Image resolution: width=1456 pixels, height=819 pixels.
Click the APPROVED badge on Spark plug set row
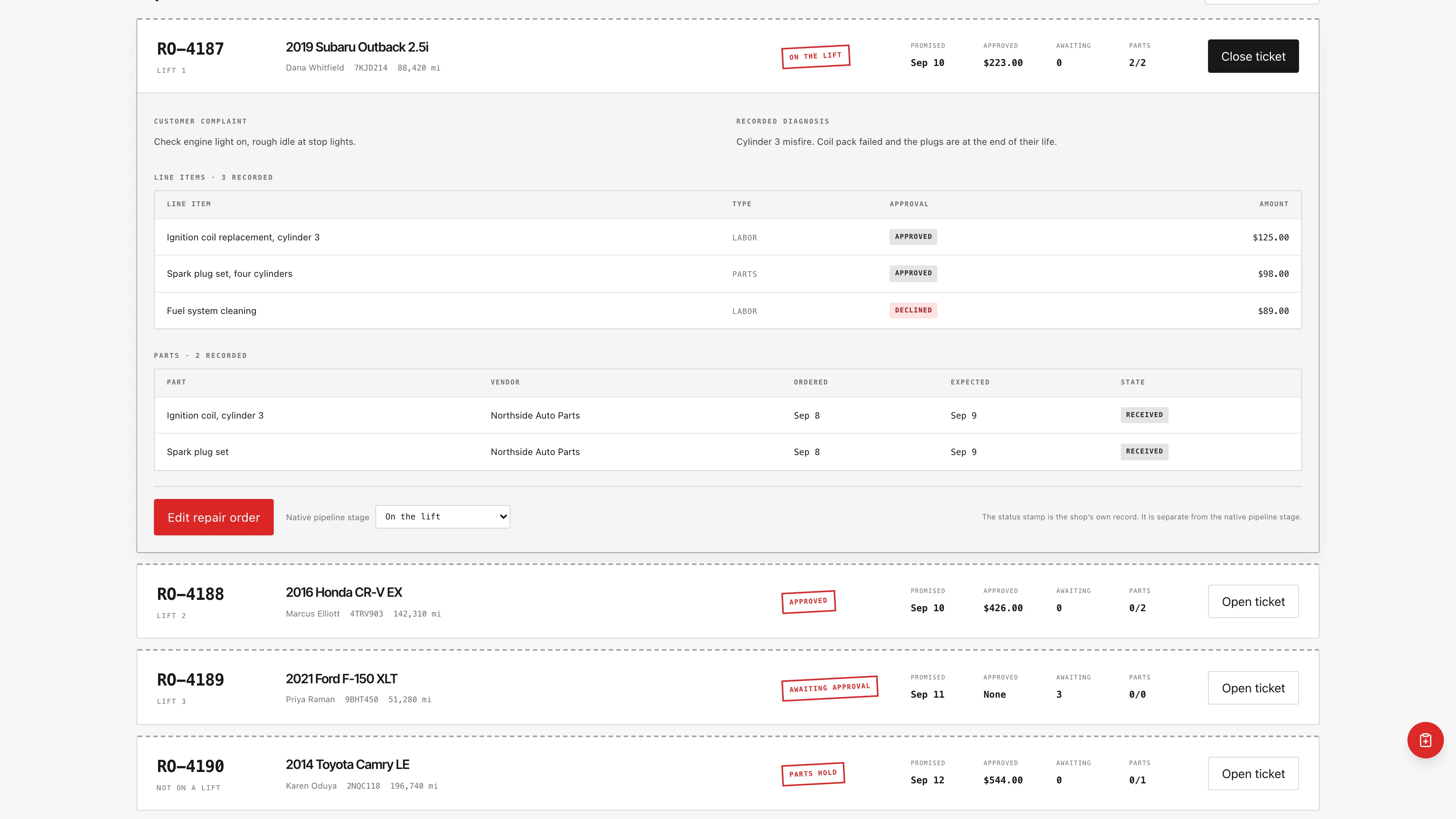coord(913,273)
